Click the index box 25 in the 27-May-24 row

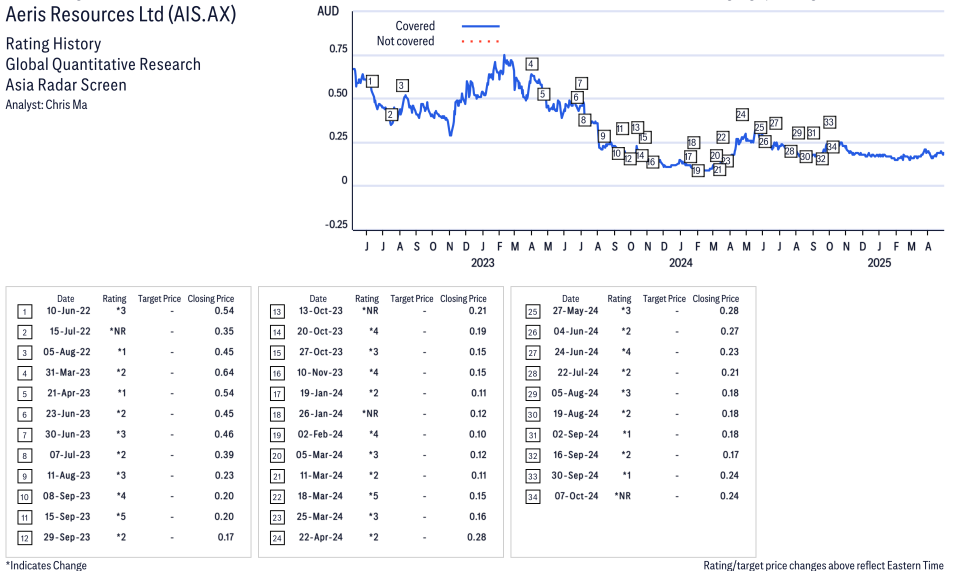click(x=532, y=312)
